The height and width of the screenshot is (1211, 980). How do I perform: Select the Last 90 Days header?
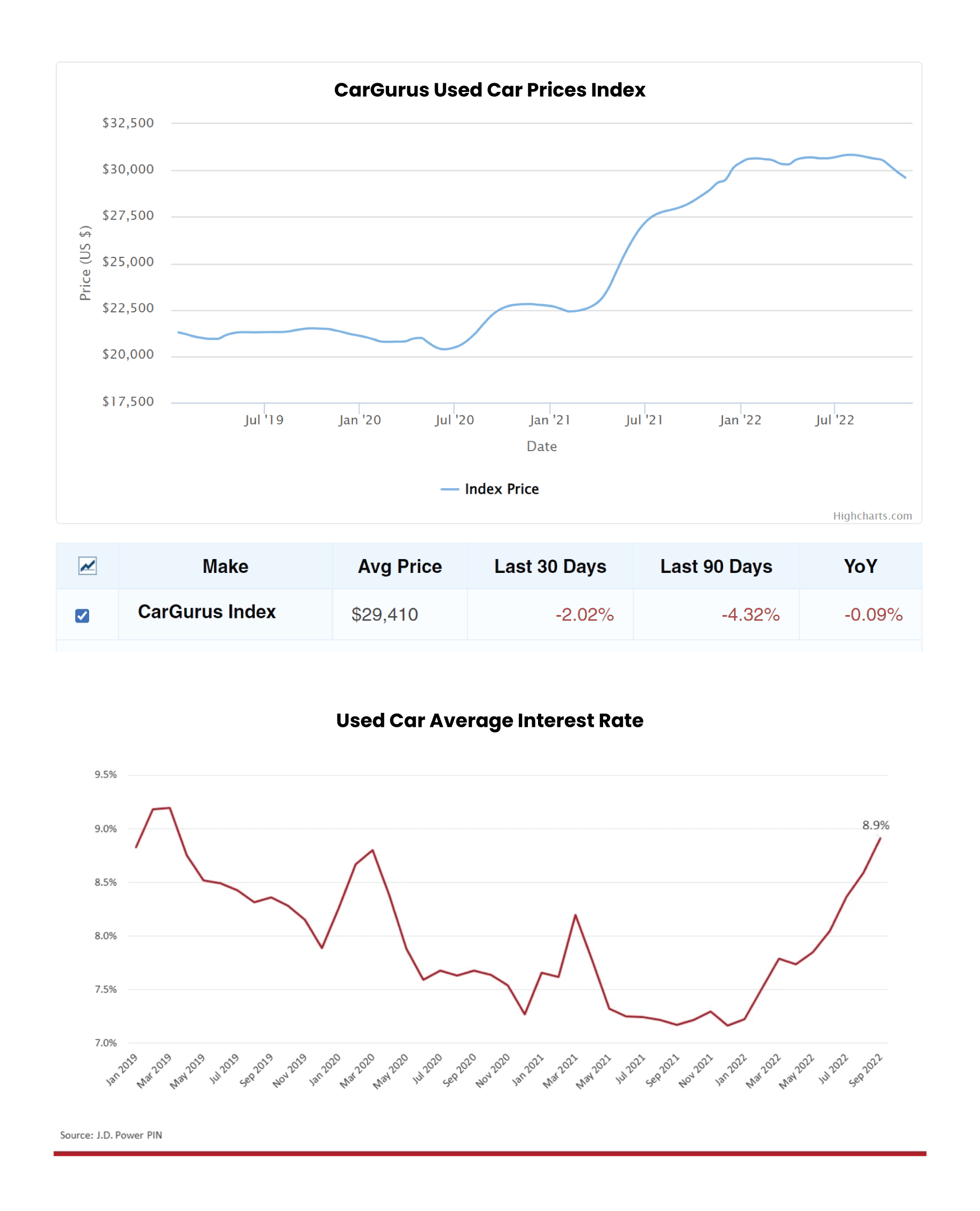coord(716,567)
